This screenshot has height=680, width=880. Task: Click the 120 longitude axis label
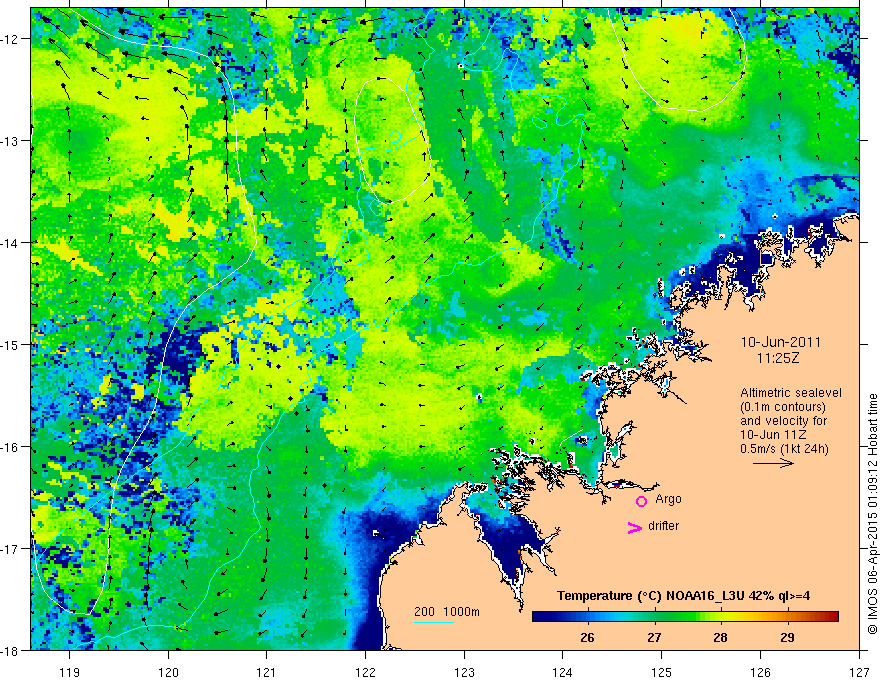coord(168,672)
